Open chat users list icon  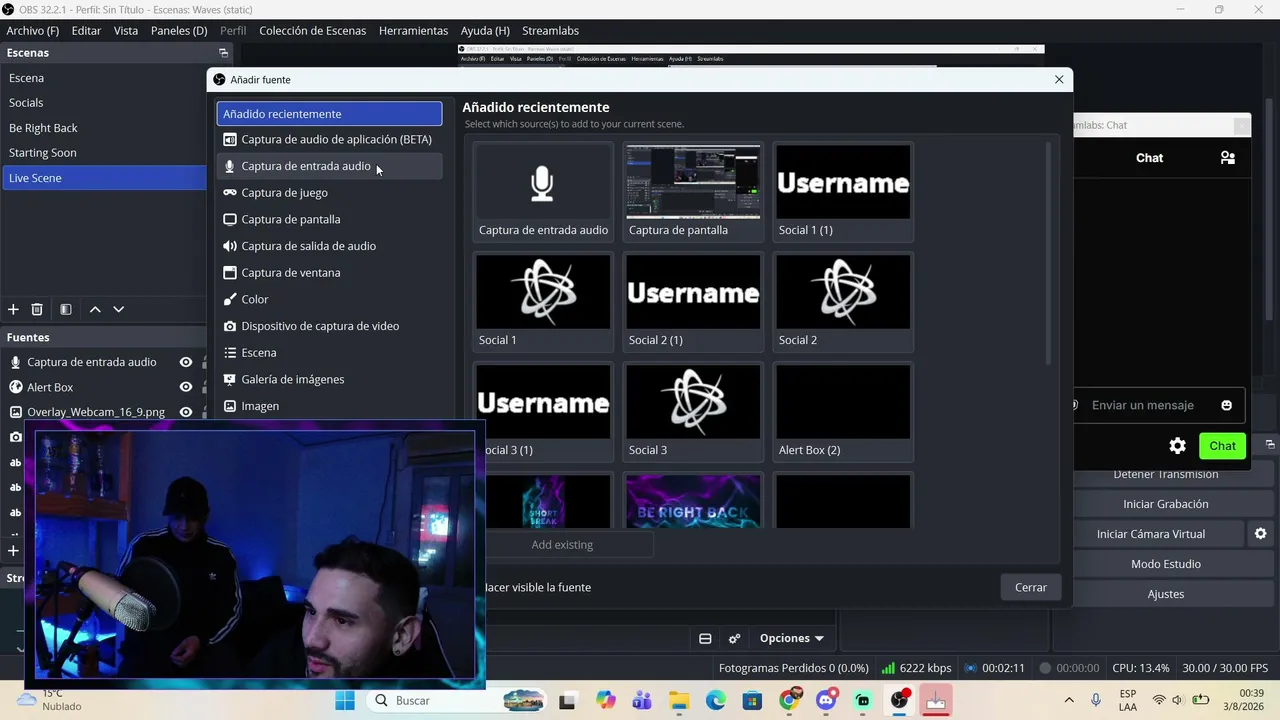point(1228,158)
